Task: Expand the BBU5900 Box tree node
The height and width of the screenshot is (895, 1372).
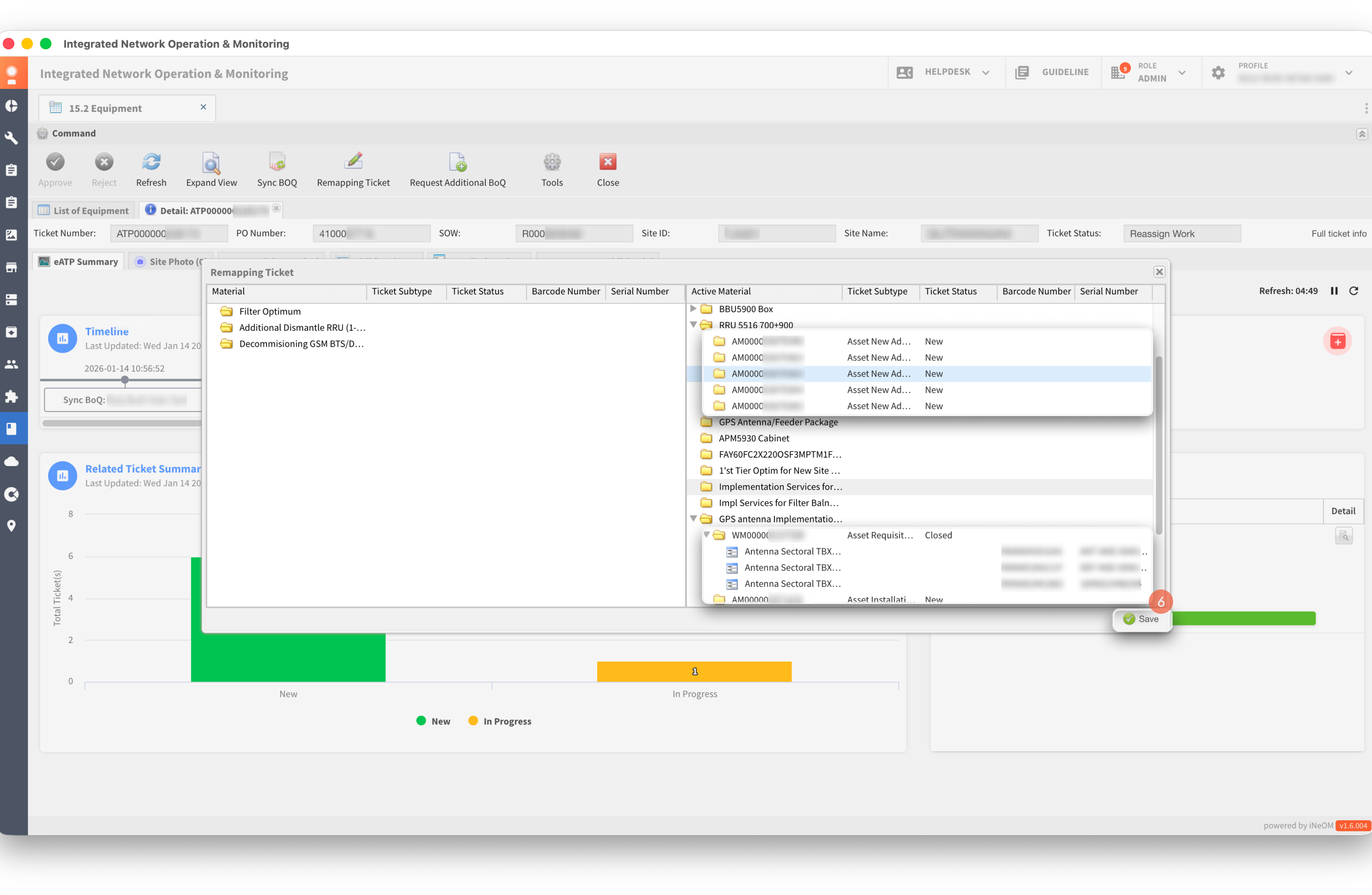Action: click(693, 309)
